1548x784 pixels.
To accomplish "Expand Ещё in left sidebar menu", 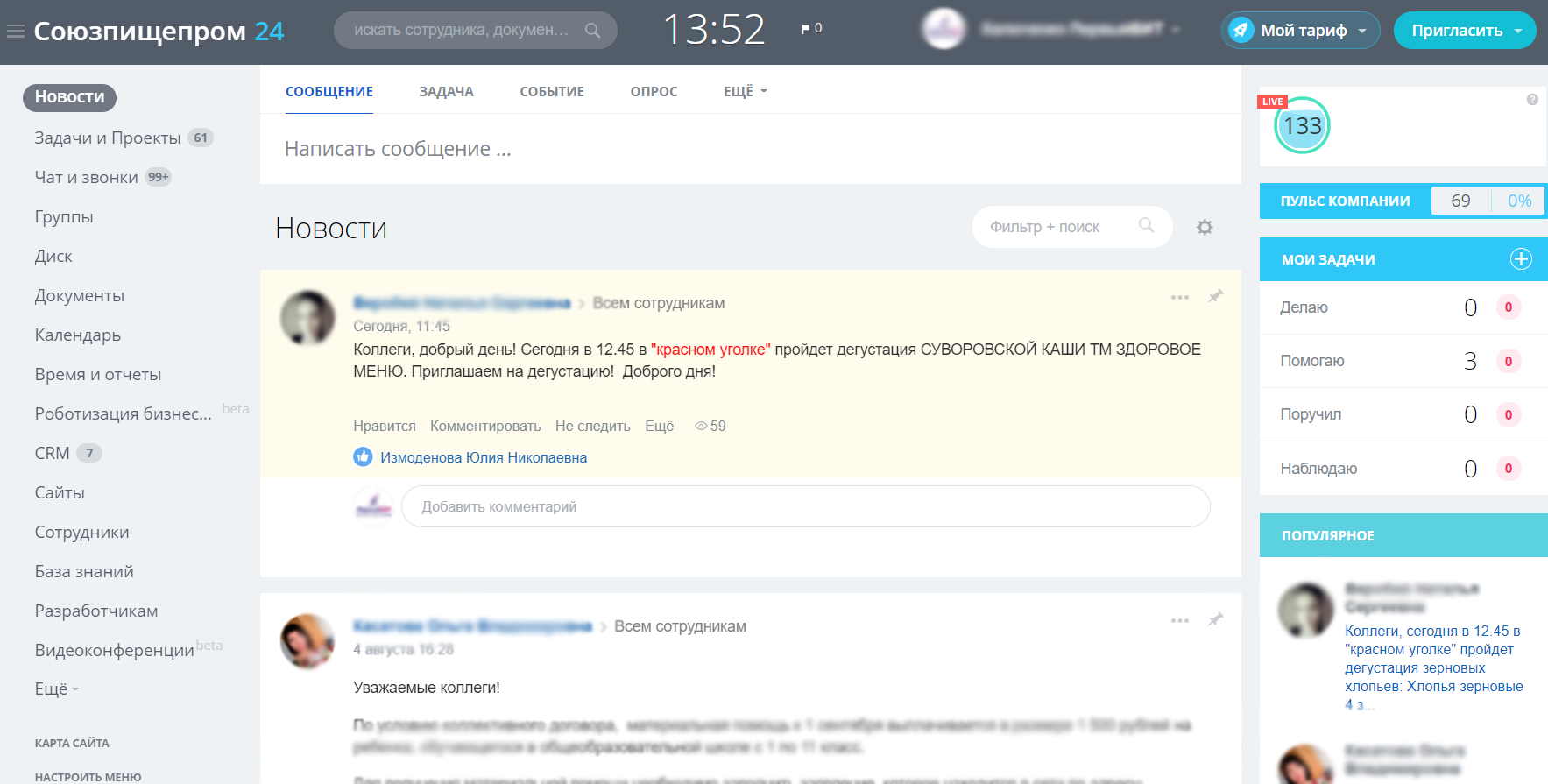I will [x=56, y=689].
